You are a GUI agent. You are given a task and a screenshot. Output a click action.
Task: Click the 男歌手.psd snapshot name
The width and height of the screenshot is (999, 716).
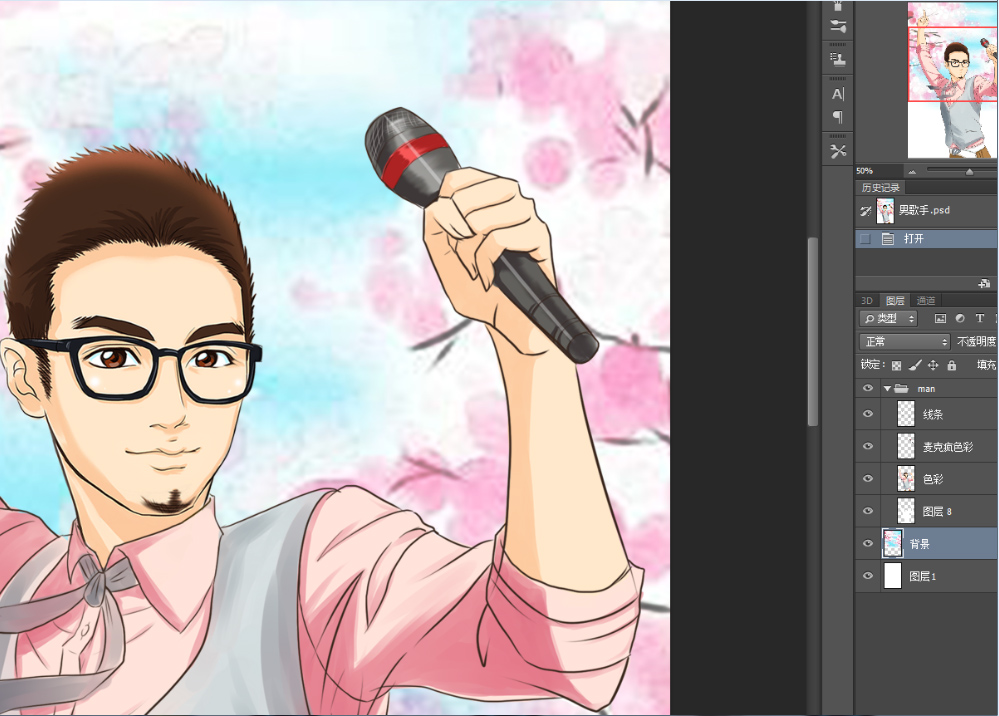coord(924,210)
